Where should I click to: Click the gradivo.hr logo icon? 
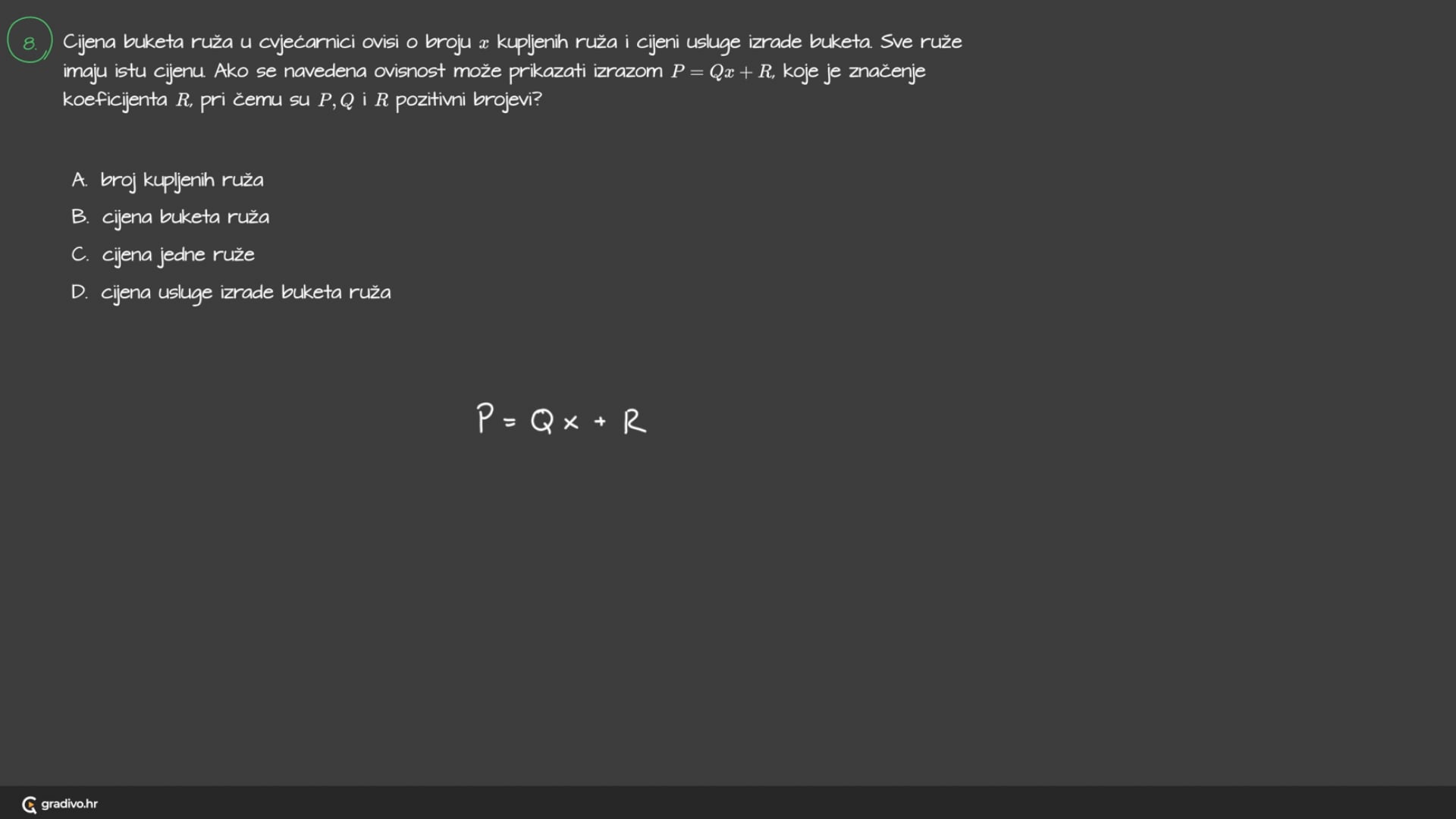pyautogui.click(x=30, y=805)
